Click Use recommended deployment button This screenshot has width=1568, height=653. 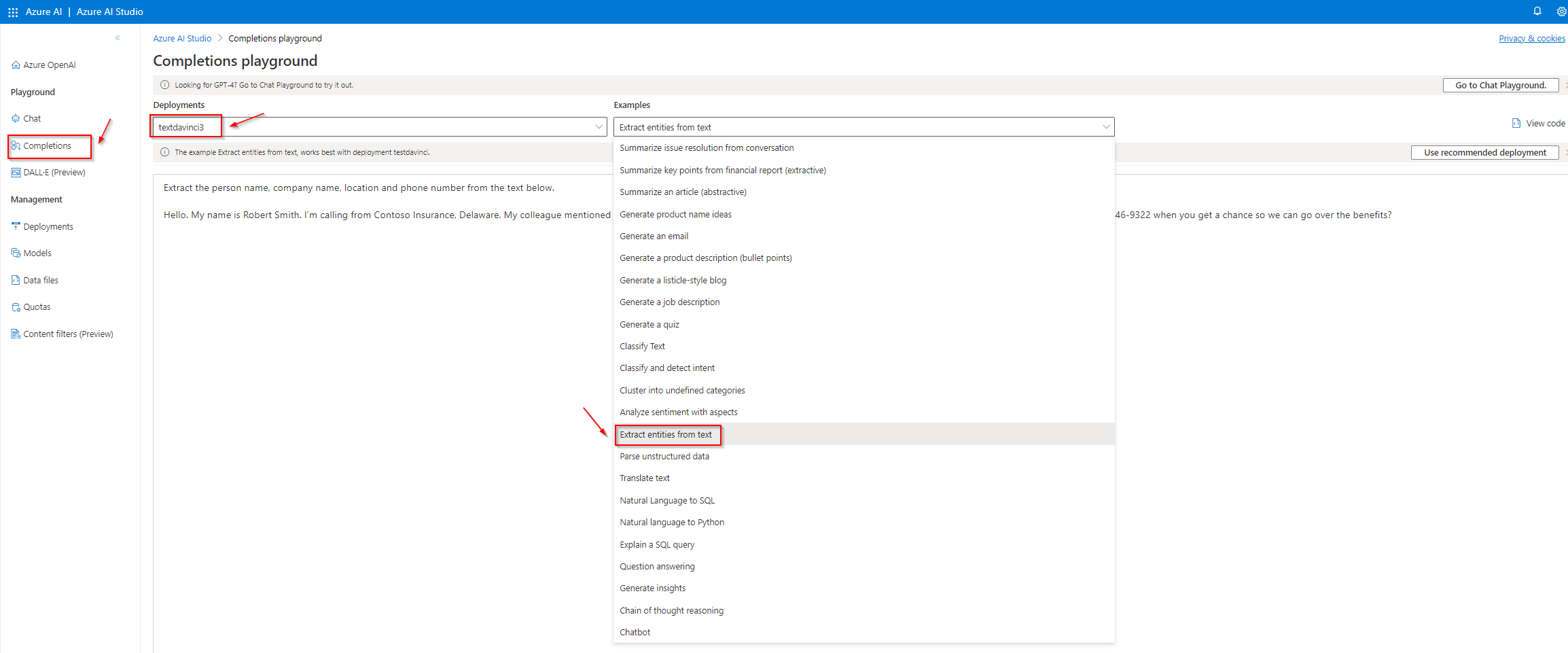pyautogui.click(x=1484, y=152)
